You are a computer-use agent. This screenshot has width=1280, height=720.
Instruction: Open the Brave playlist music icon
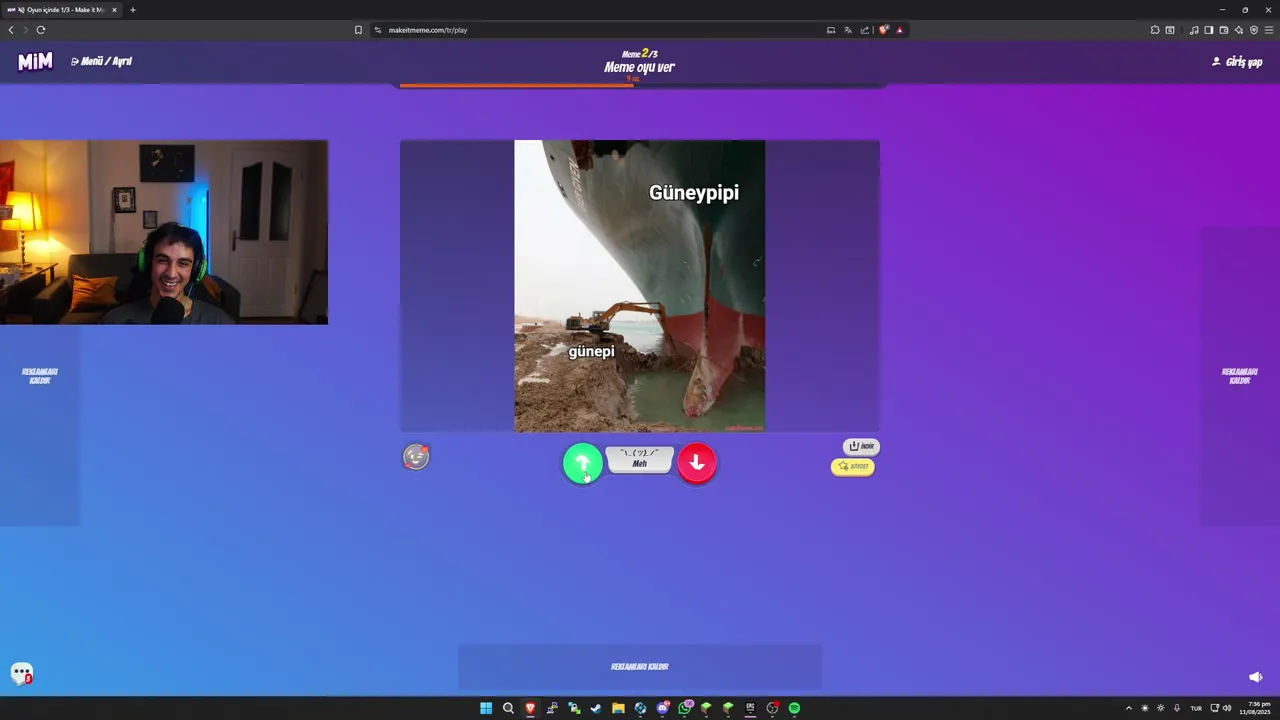(x=1194, y=30)
